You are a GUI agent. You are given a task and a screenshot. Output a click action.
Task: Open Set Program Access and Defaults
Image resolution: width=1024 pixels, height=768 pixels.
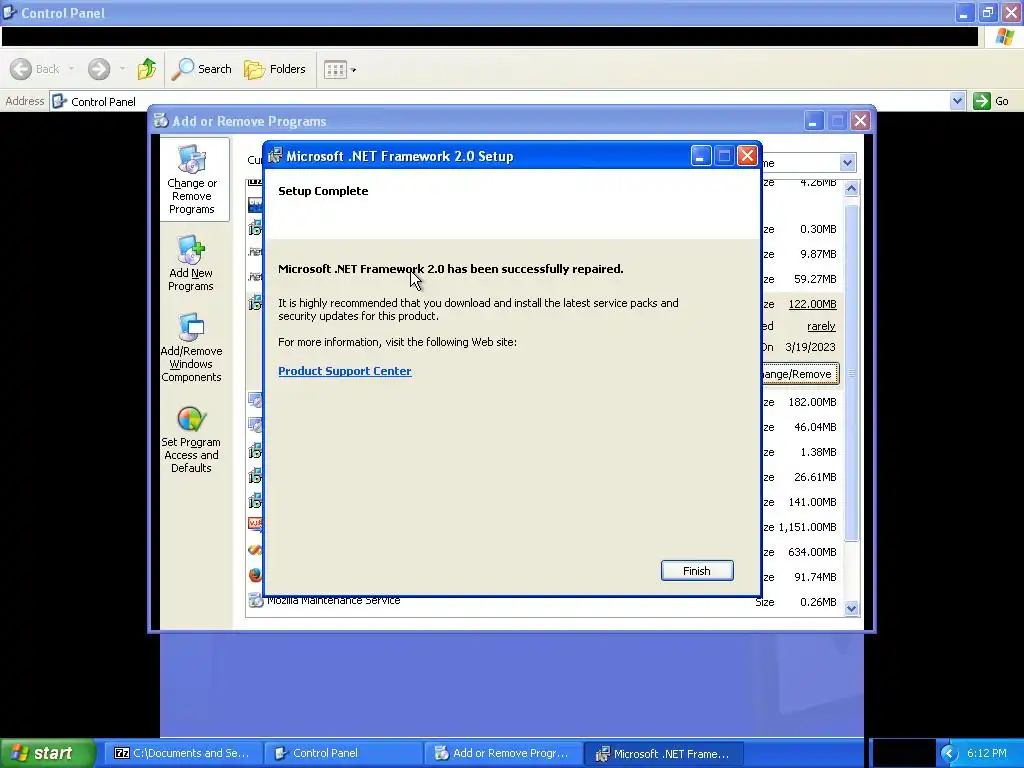191,440
